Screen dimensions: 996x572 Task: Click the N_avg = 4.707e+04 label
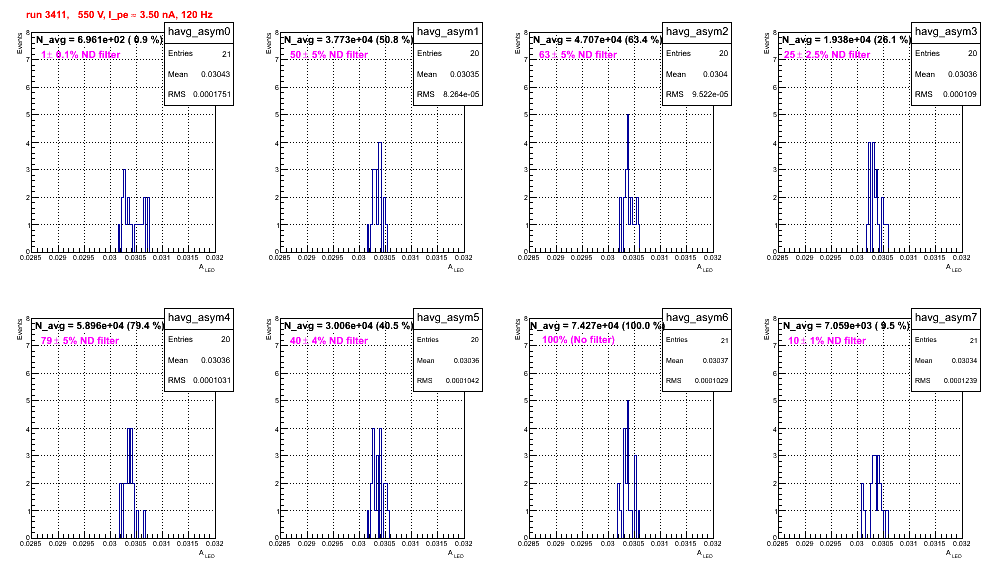coord(597,39)
